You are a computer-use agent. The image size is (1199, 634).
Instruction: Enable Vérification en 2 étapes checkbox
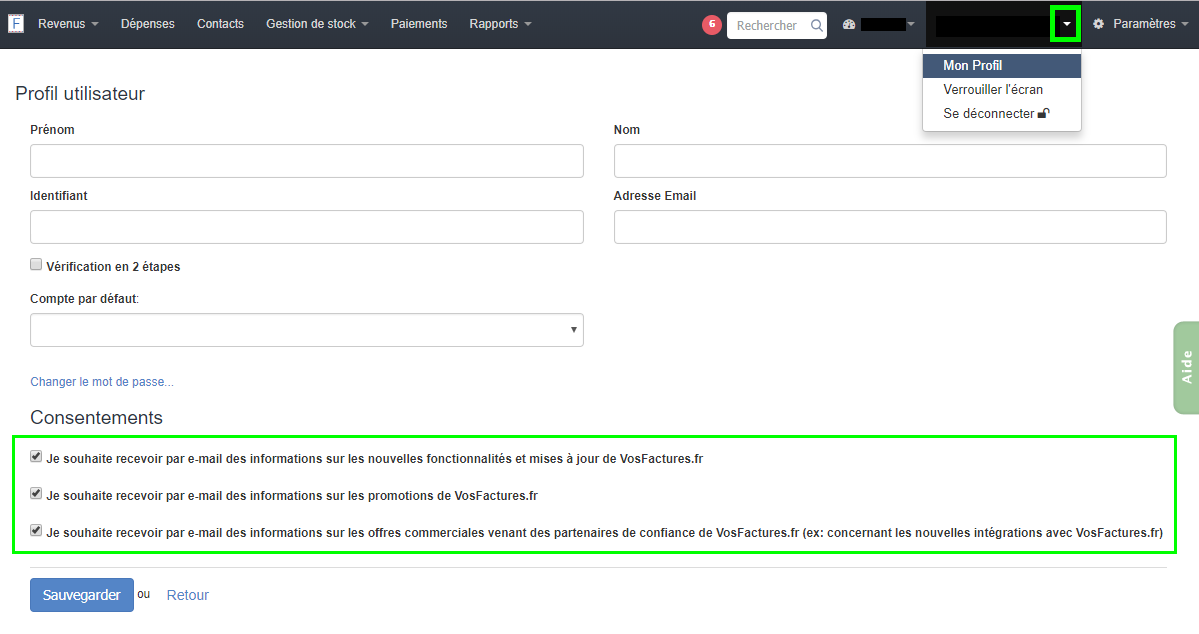(x=36, y=265)
